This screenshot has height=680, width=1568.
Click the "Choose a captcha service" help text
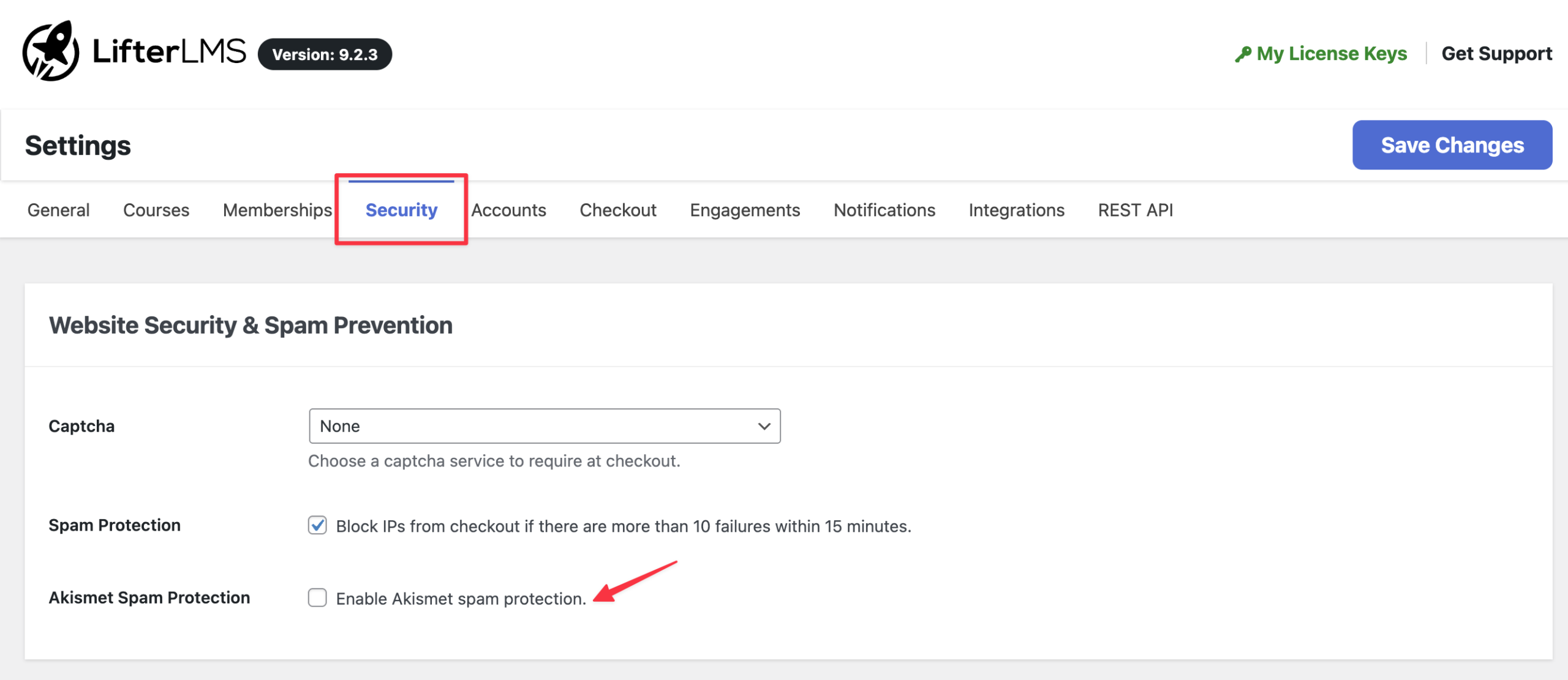point(494,461)
